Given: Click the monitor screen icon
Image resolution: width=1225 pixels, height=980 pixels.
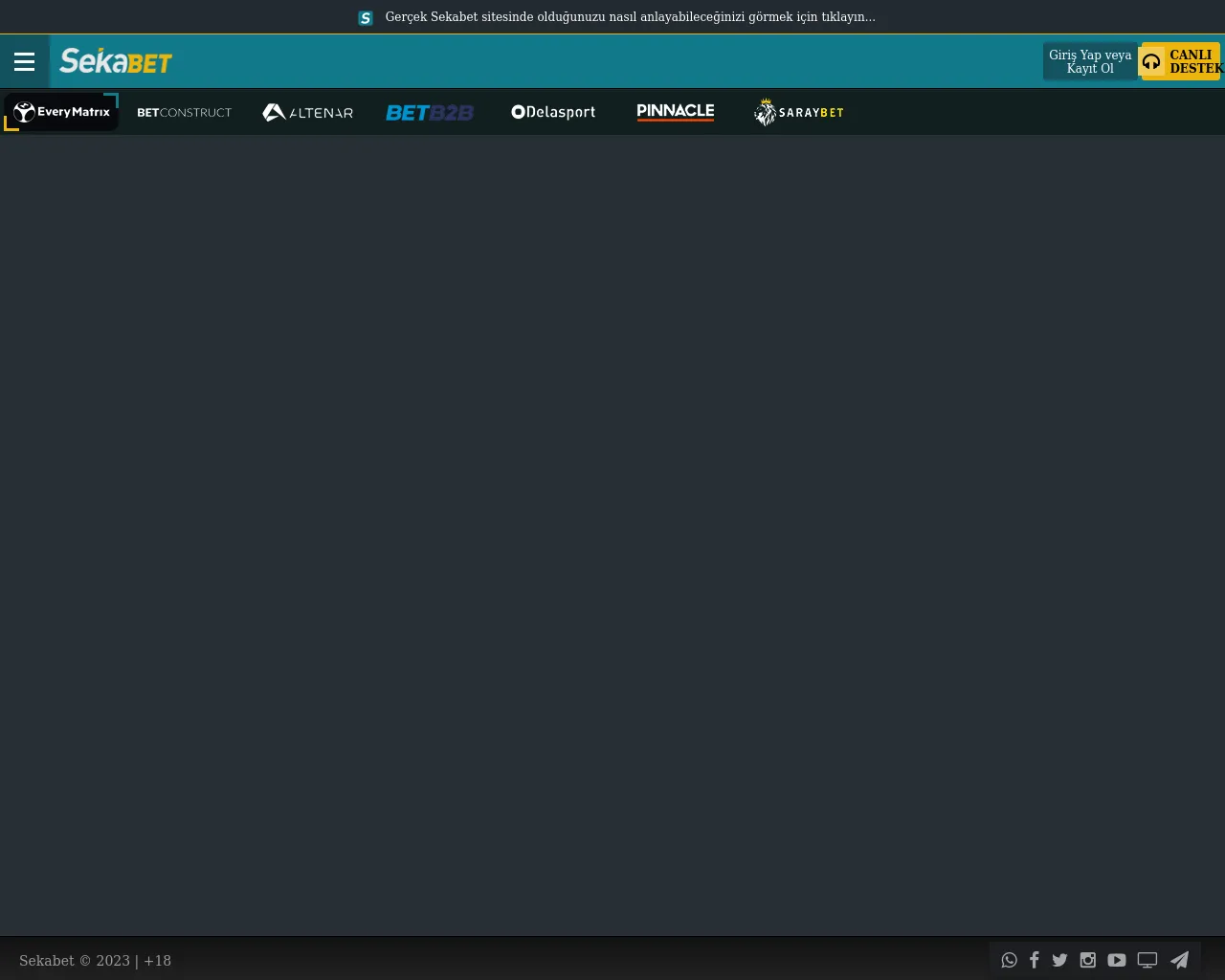Looking at the screenshot, I should pos(1147,960).
